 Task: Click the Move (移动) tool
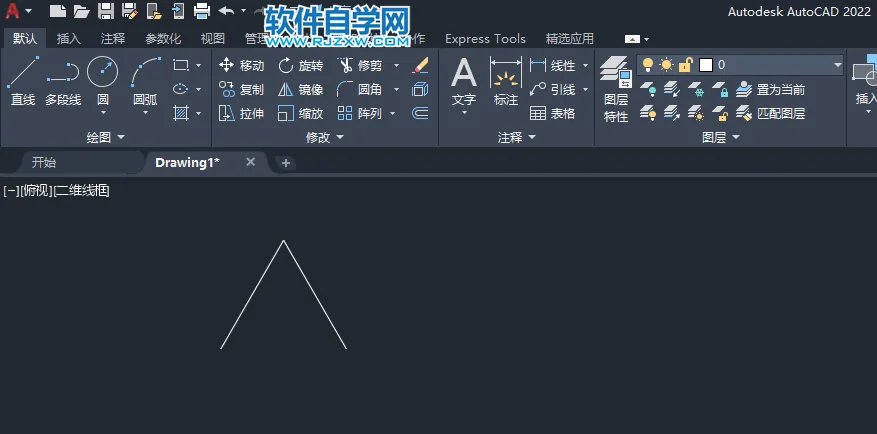(241, 66)
